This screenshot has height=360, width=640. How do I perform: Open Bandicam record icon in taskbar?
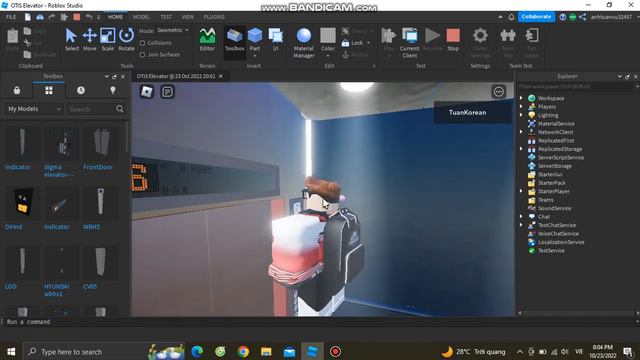335,351
